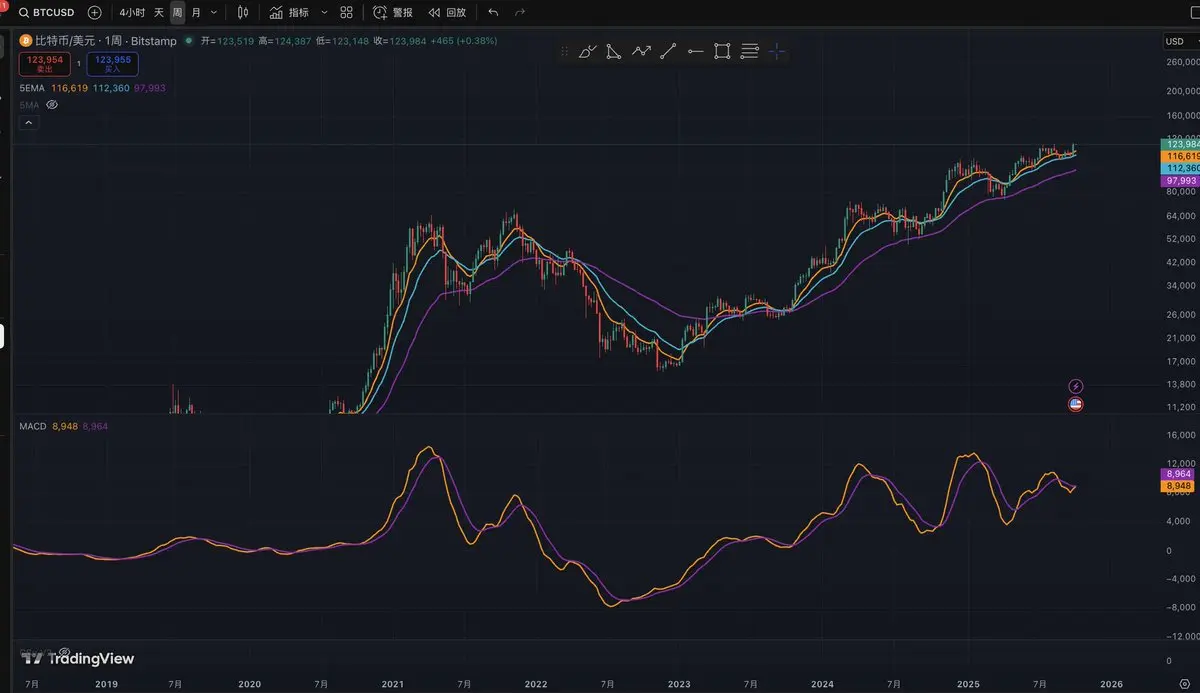Open the 警报 alert creator
Viewport: 1200px width, 693px height.
pyautogui.click(x=392, y=13)
